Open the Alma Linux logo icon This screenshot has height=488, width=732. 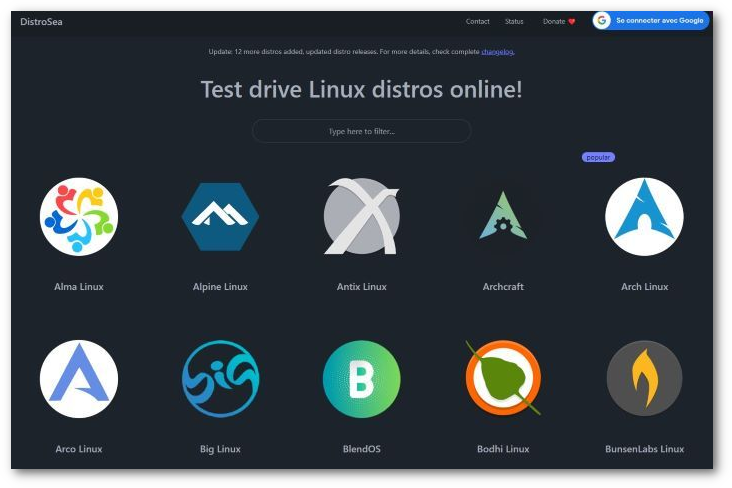click(x=79, y=217)
